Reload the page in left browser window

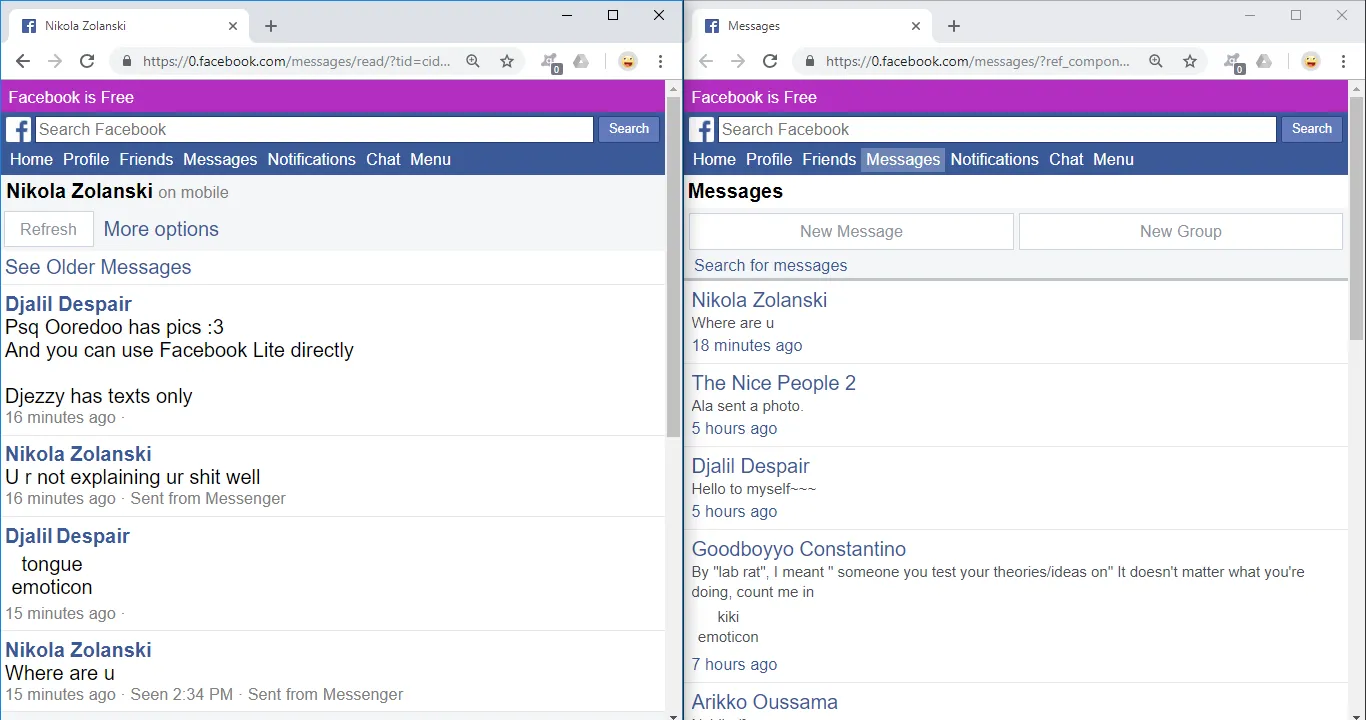coord(87,61)
